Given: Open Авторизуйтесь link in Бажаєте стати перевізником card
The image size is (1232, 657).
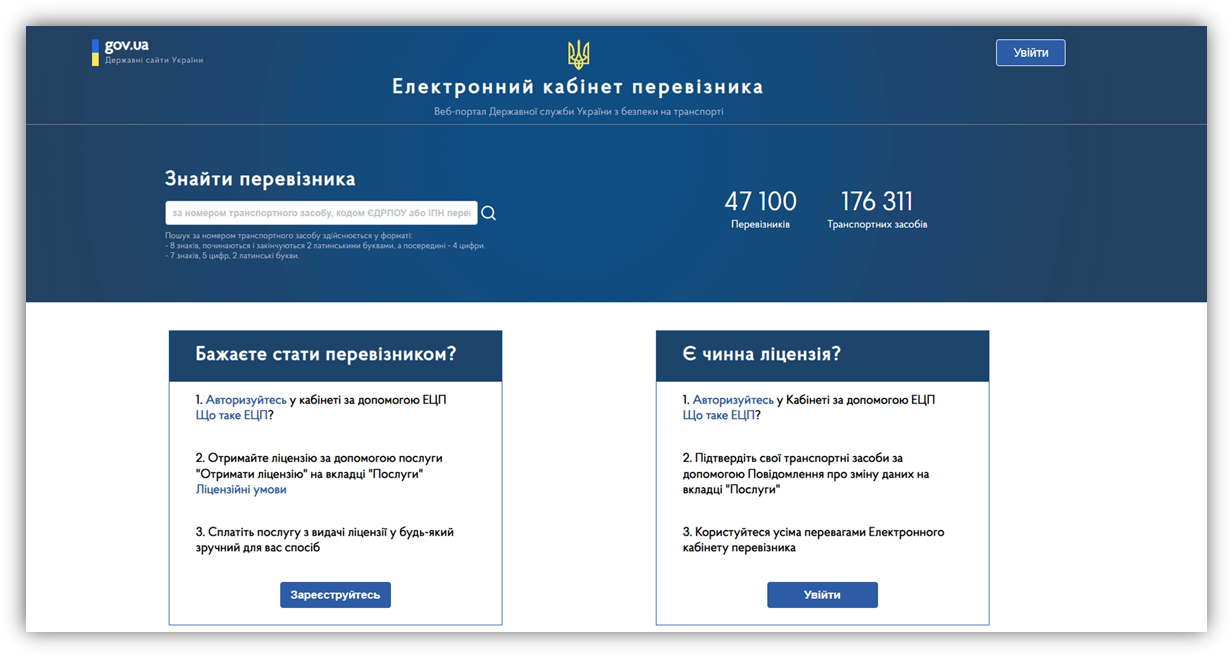Looking at the screenshot, I should [246, 400].
